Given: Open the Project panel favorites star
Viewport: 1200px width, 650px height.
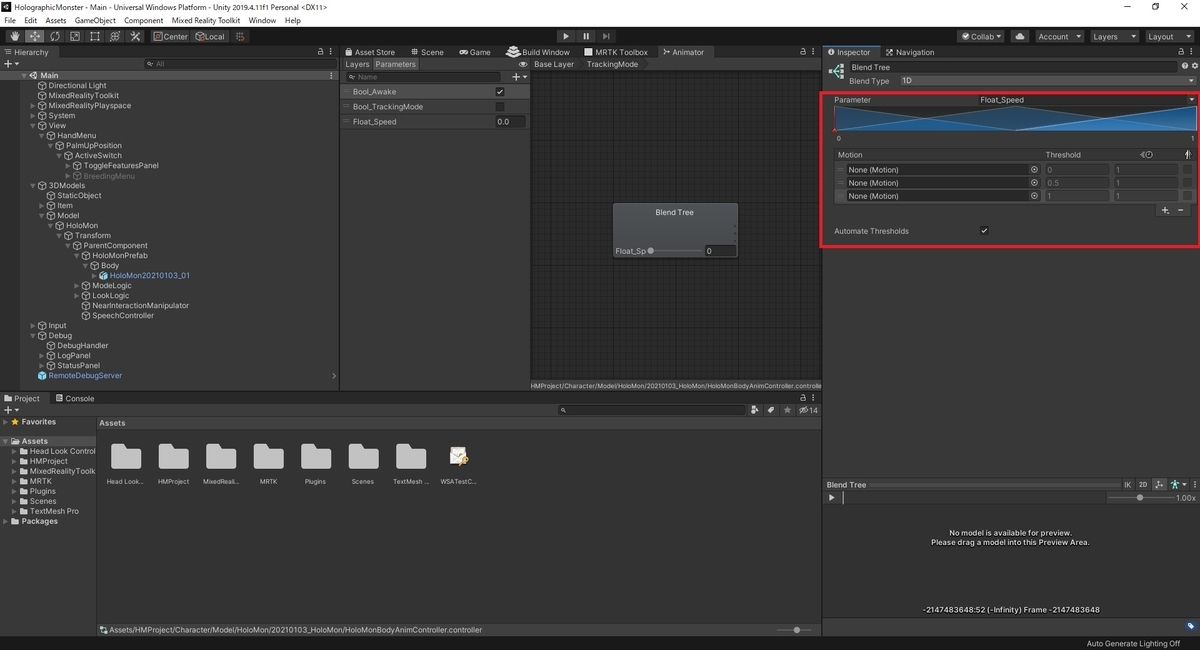Looking at the screenshot, I should pyautogui.click(x=788, y=410).
